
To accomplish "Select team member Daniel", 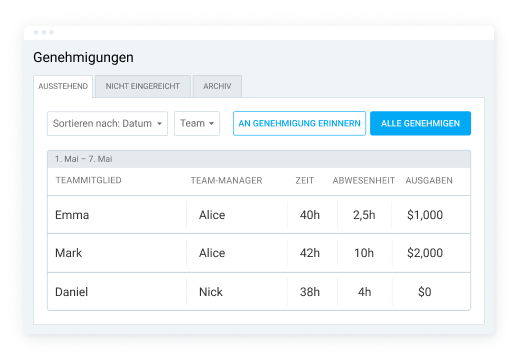I will tap(71, 292).
